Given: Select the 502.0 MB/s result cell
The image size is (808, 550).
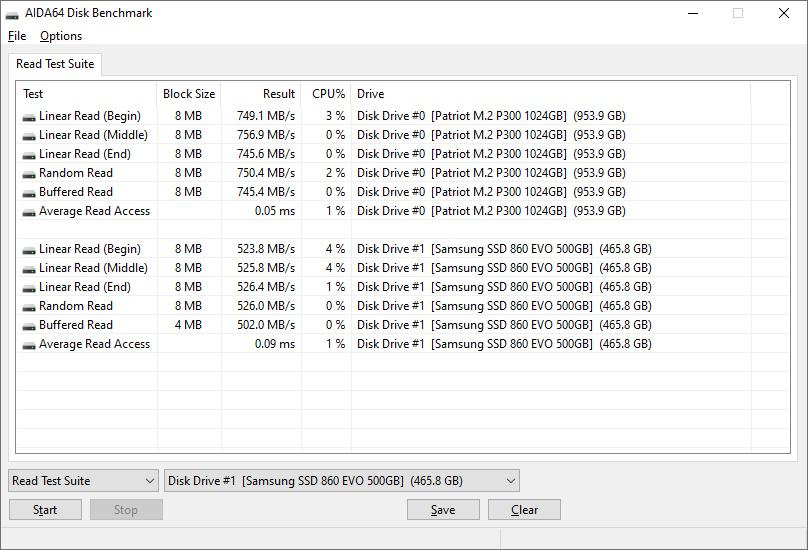Looking at the screenshot, I should (x=266, y=325).
